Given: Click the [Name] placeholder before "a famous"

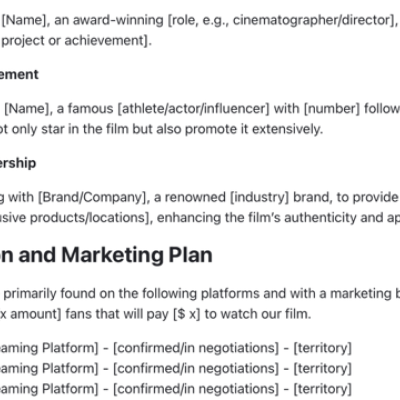Looking at the screenshot, I should pos(28,109).
